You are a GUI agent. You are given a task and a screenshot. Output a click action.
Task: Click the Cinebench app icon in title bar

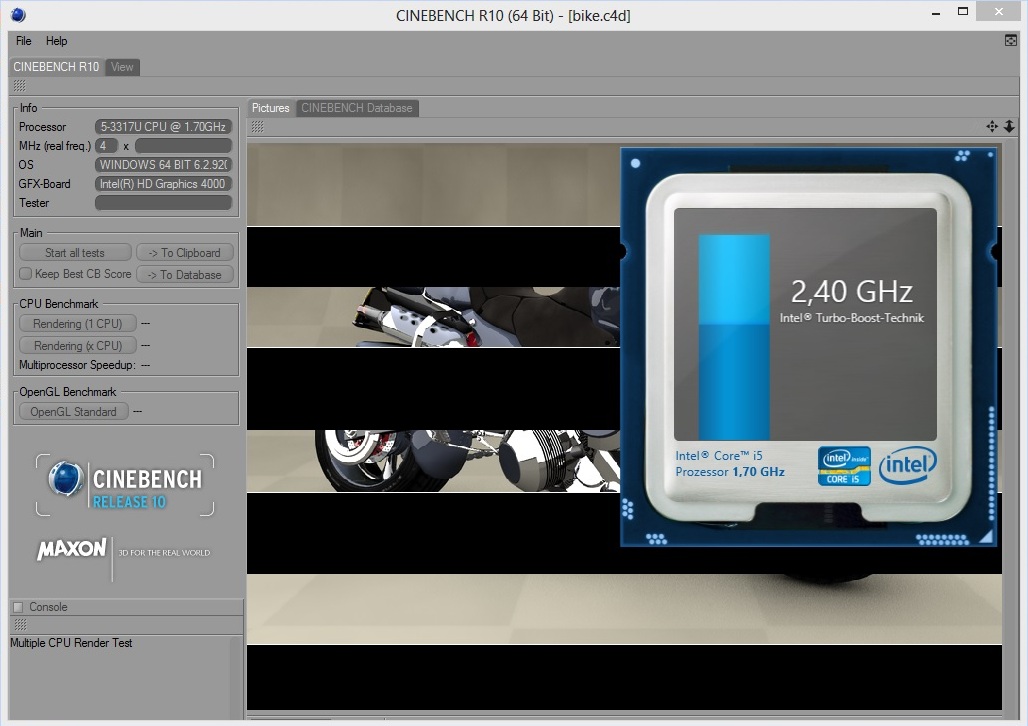(18, 14)
